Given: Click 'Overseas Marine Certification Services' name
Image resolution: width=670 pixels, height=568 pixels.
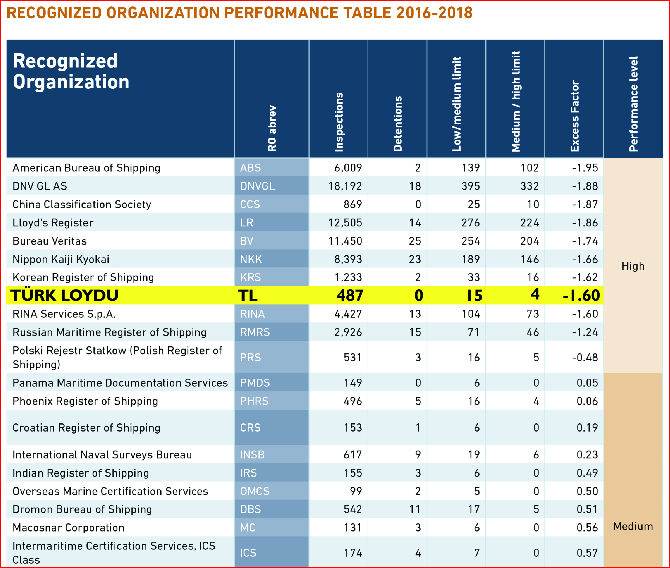Looking at the screenshot, I should pos(110,491).
